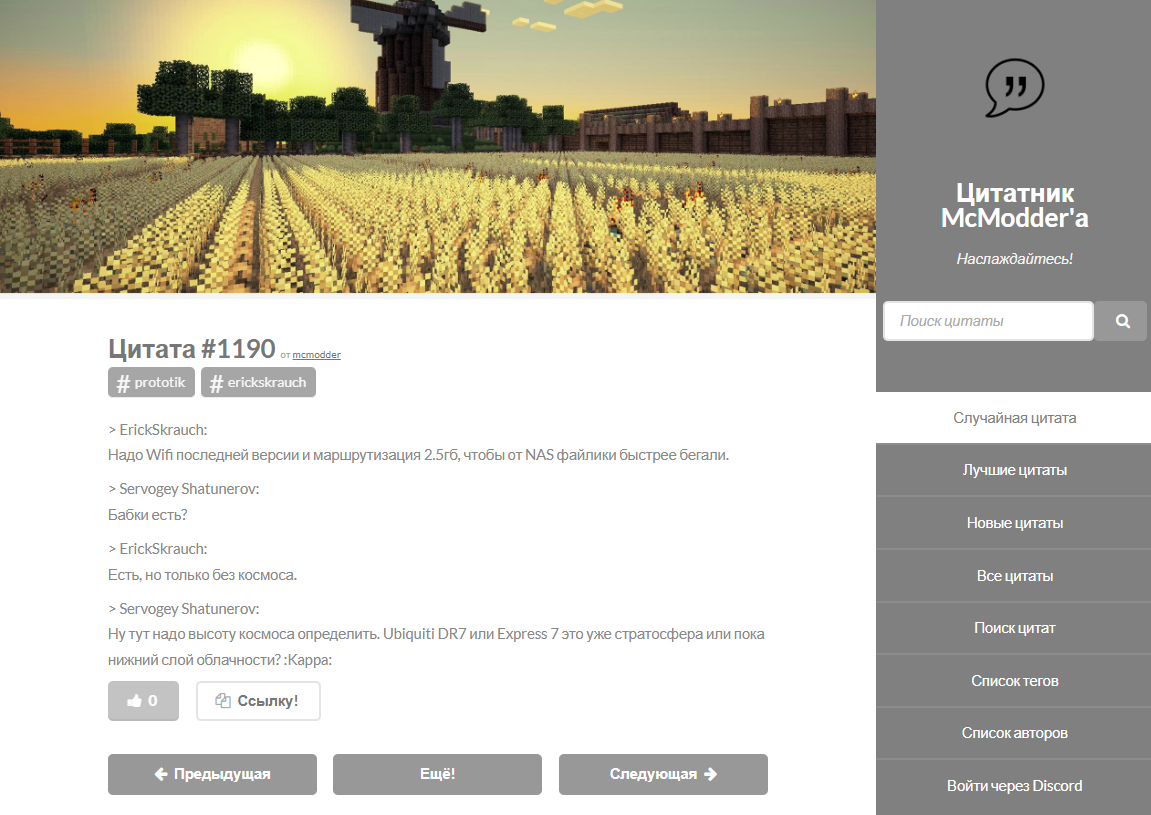Focus the Поиск цитаты search field
The width and height of the screenshot is (1151, 815).
(x=988, y=321)
